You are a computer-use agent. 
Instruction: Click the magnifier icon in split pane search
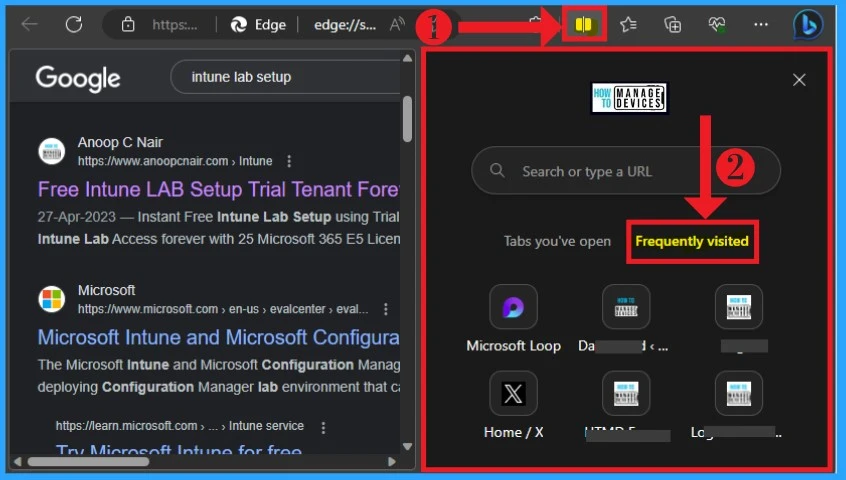(497, 170)
